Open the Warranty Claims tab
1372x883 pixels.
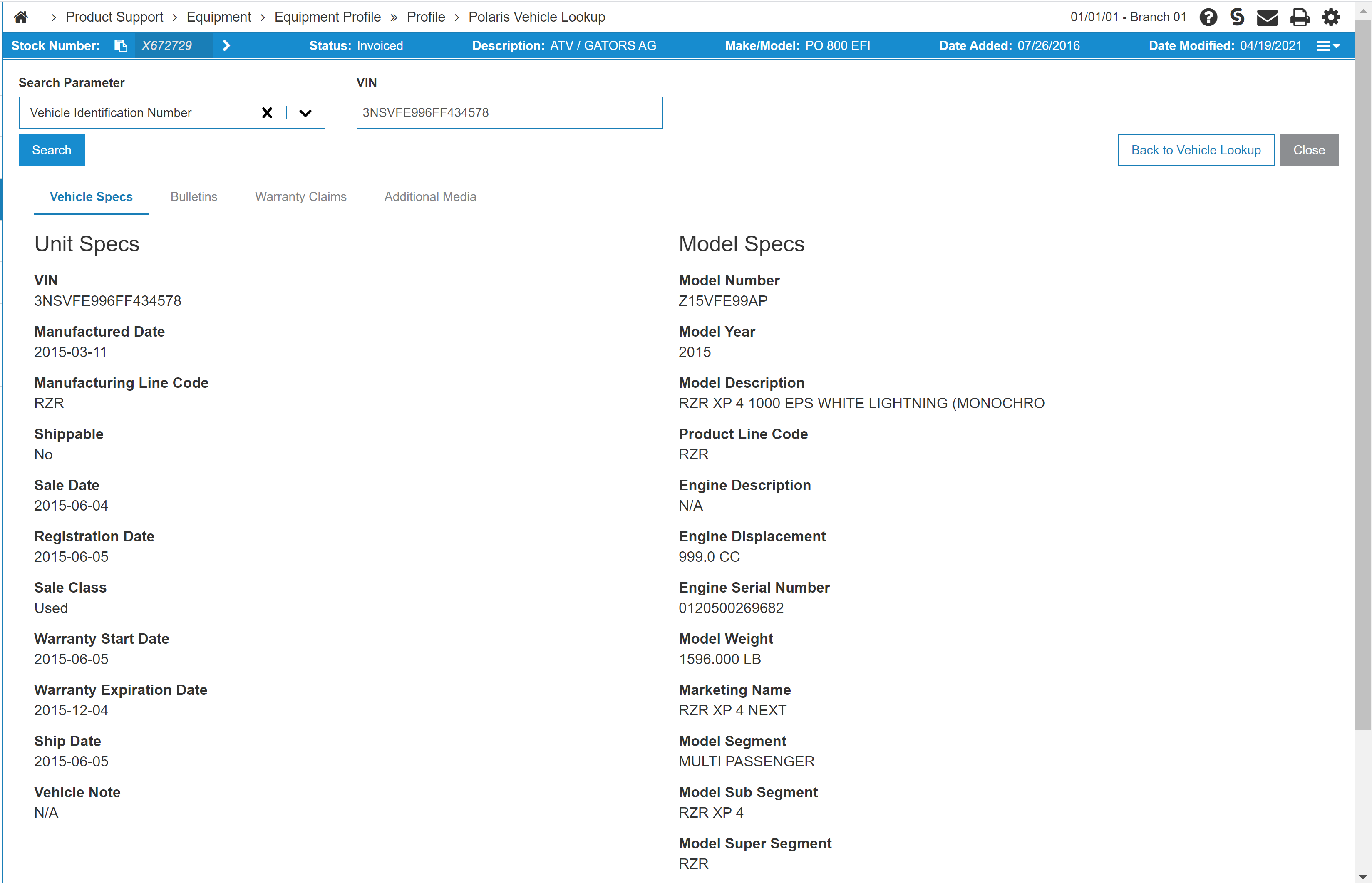(x=300, y=197)
